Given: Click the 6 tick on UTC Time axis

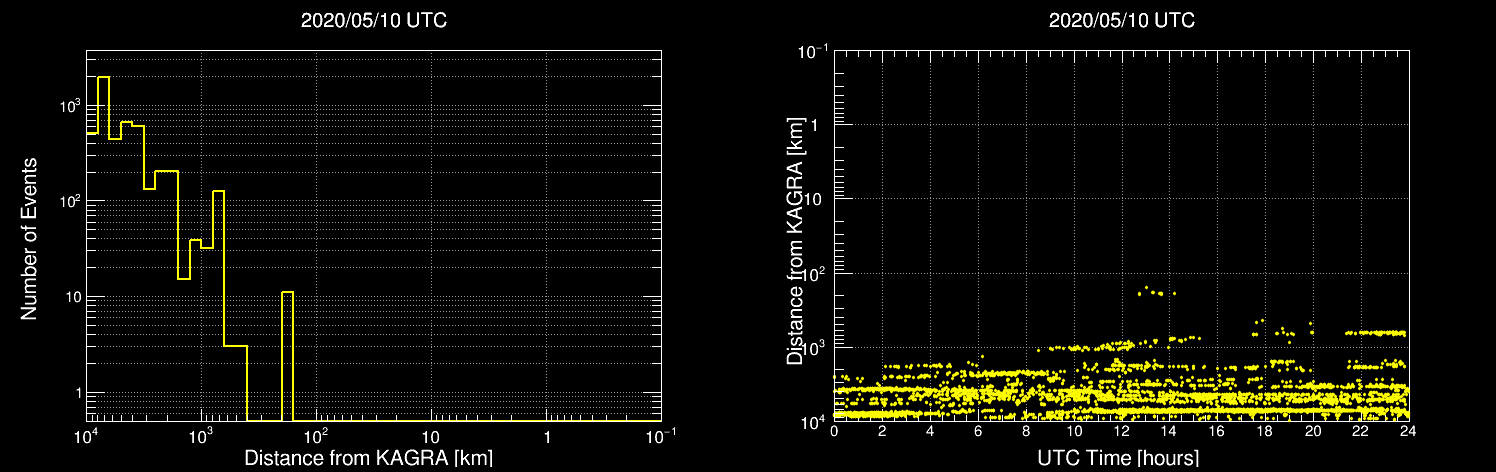Looking at the screenshot, I should (978, 430).
